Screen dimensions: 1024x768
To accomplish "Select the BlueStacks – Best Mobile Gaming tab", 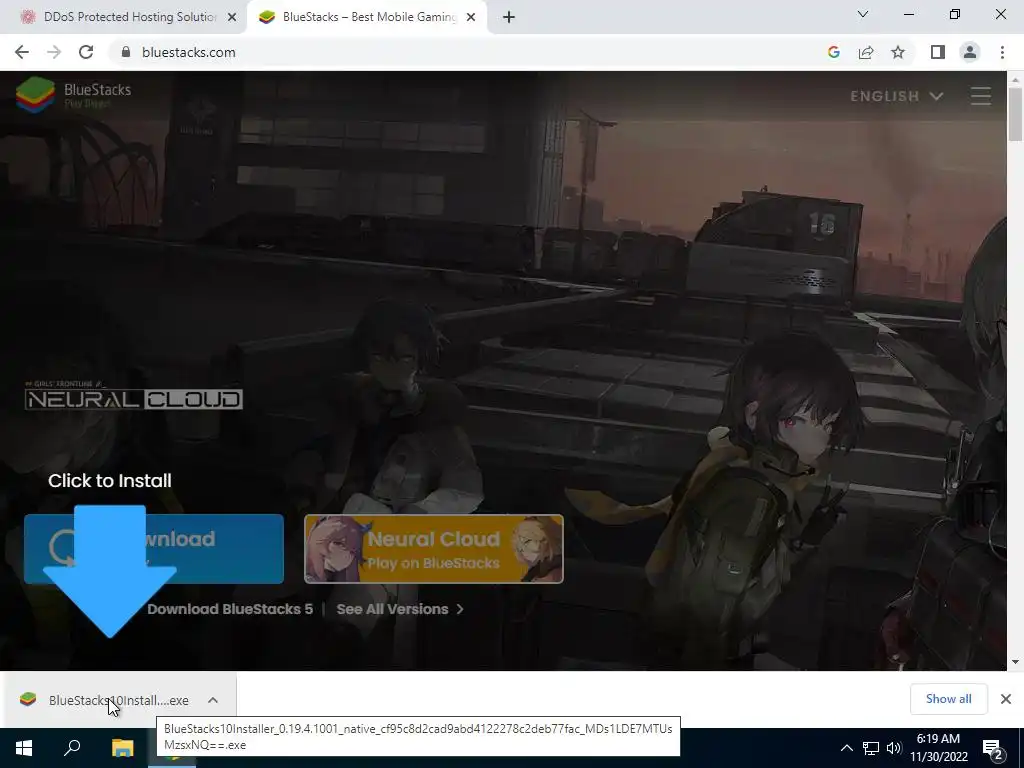I will coord(368,17).
